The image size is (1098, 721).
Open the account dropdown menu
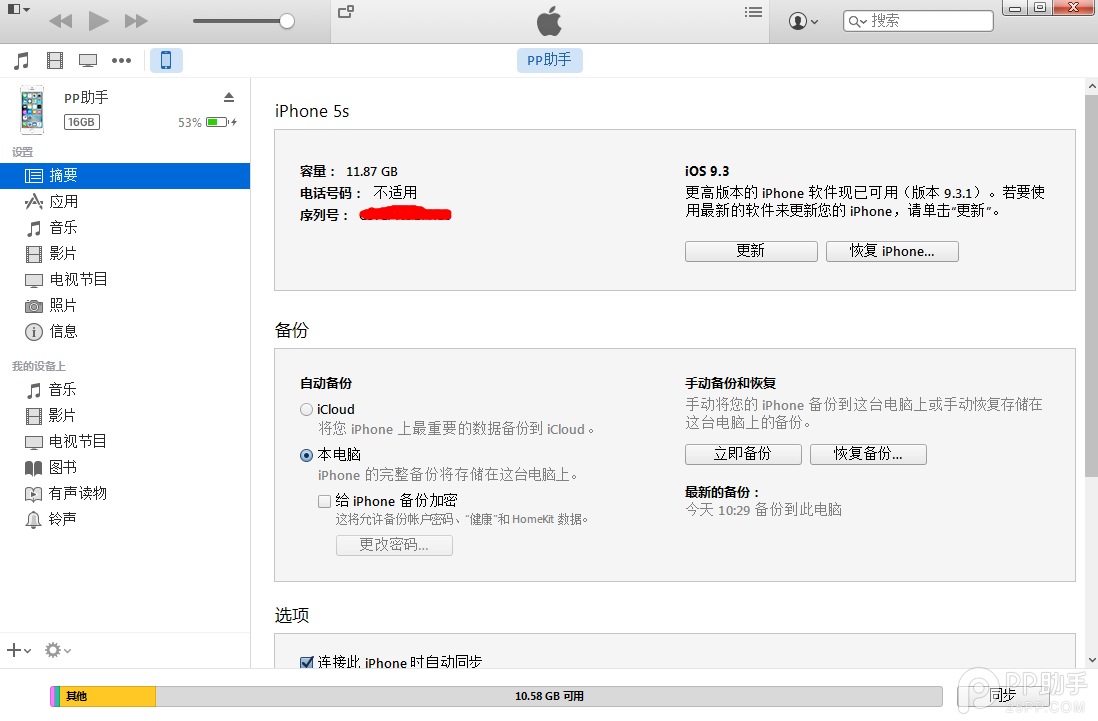coord(803,21)
